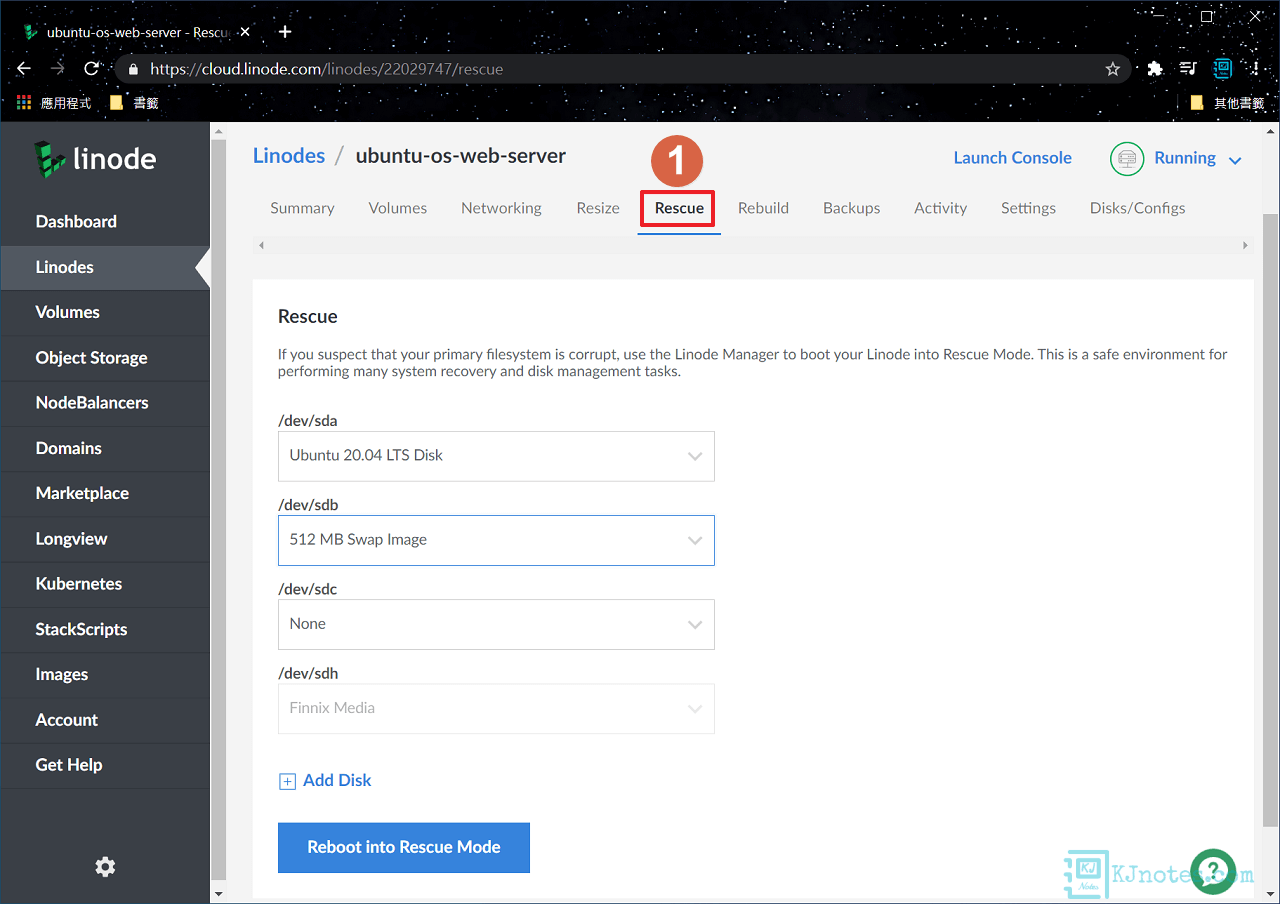
Task: Click the Add Disk link
Action: 337,781
